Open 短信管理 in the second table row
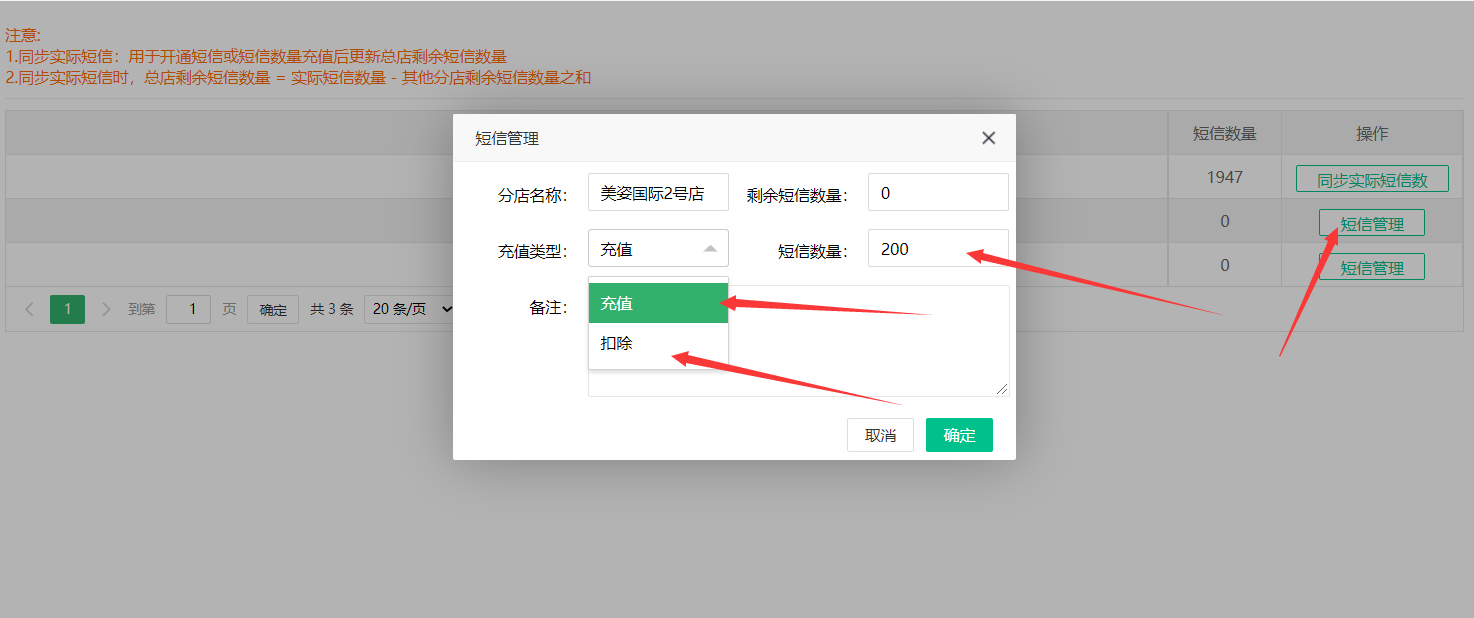This screenshot has width=1474, height=618. click(x=1371, y=224)
